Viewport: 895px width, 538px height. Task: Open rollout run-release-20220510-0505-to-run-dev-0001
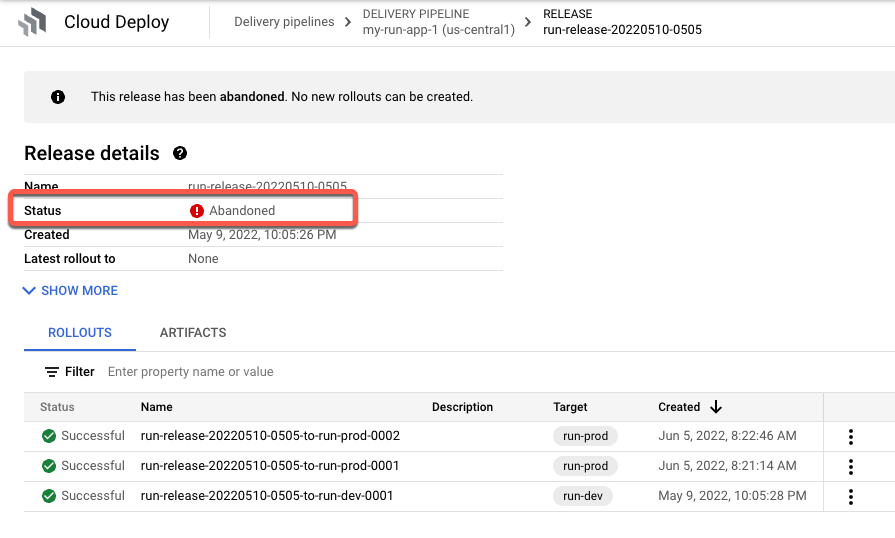point(267,496)
